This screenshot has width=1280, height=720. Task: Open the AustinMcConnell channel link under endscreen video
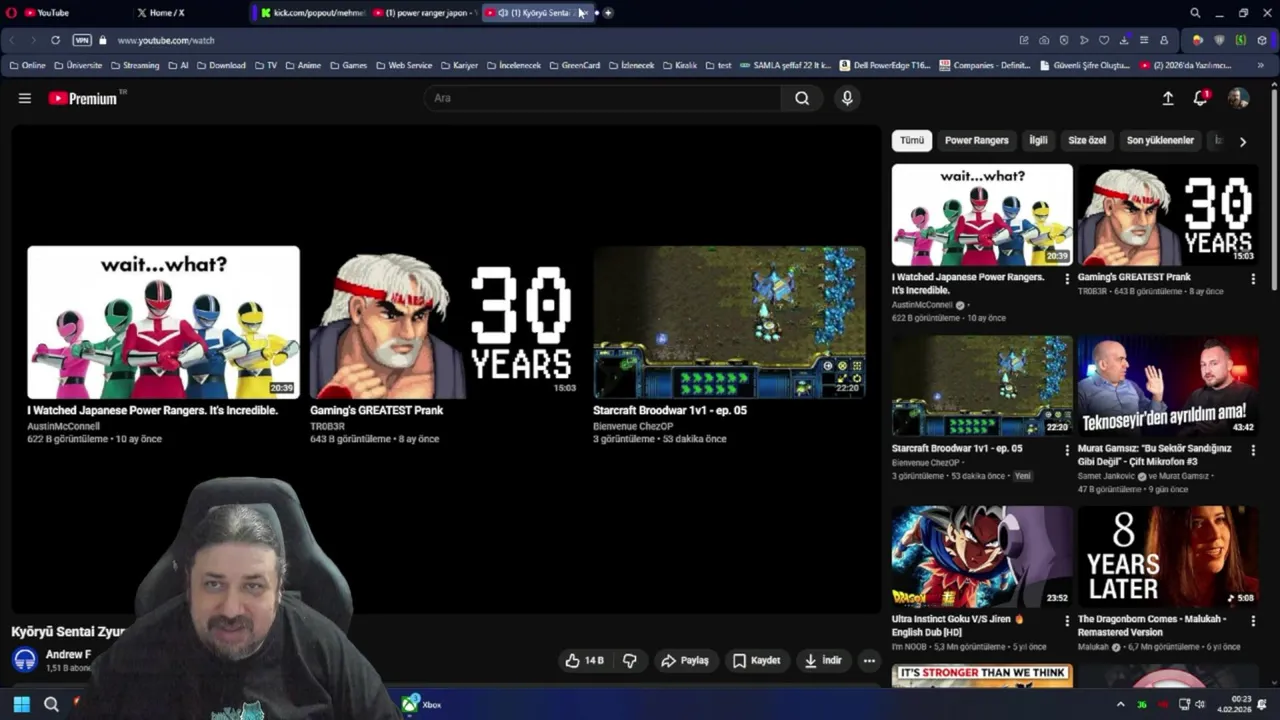coord(63,426)
